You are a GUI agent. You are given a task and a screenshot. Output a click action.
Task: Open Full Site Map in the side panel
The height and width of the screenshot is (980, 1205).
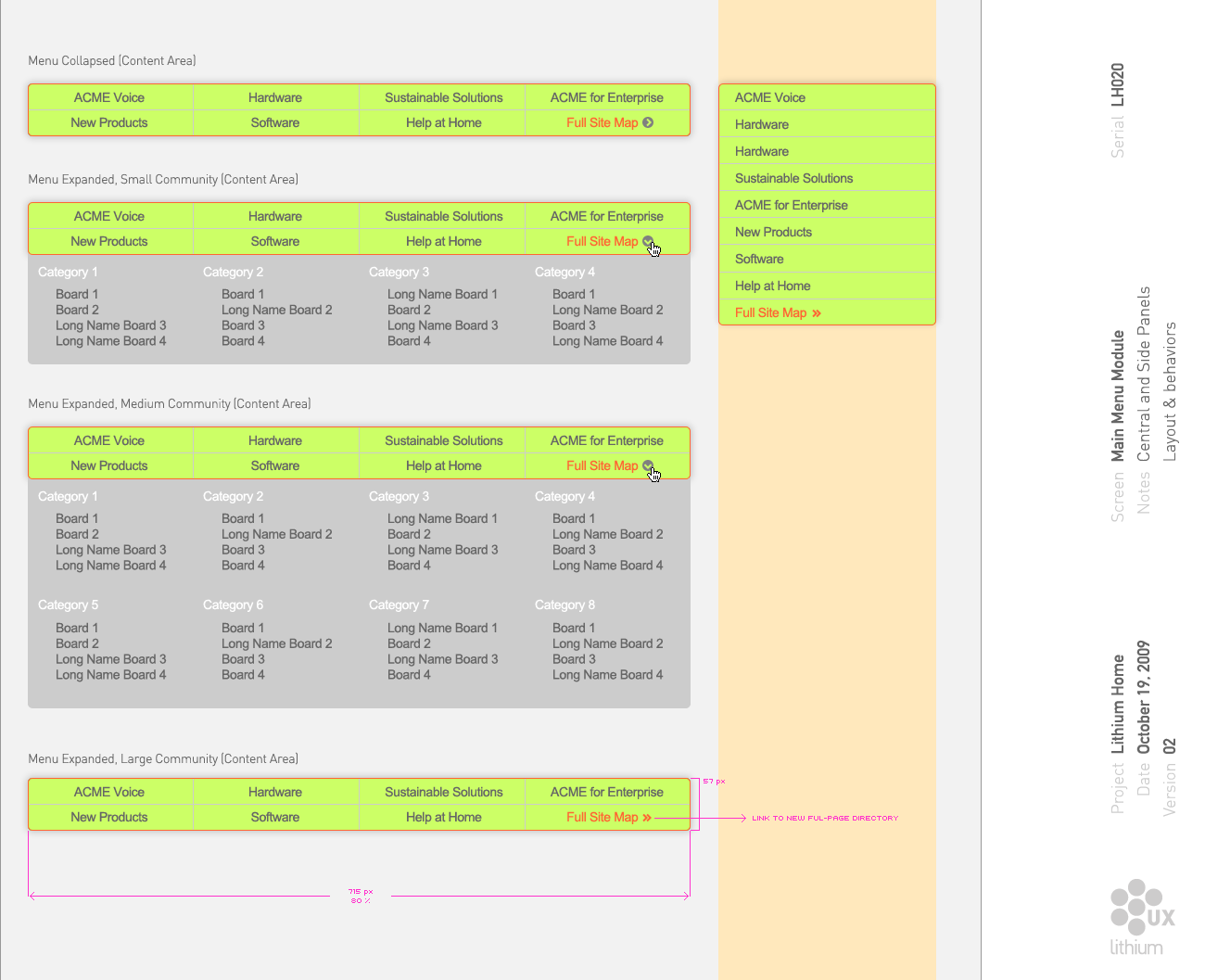pyautogui.click(x=778, y=312)
